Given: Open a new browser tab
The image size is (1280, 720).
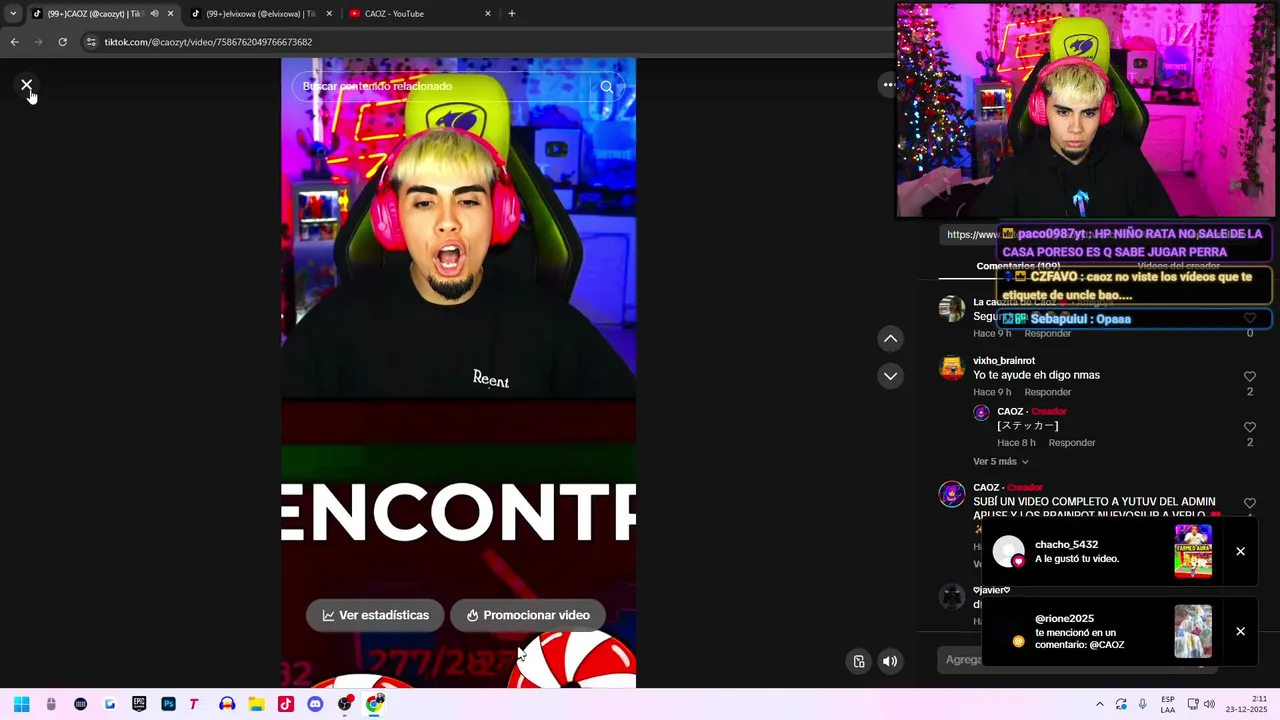Looking at the screenshot, I should 512,13.
